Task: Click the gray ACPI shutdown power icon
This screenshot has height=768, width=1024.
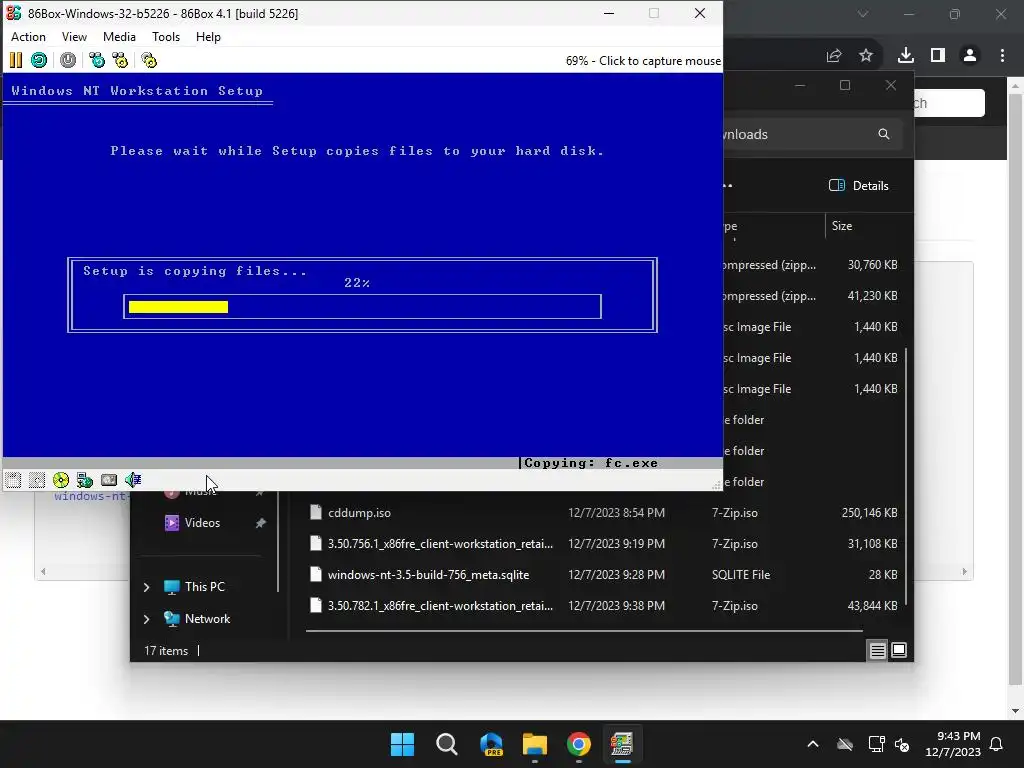Action: click(x=68, y=61)
